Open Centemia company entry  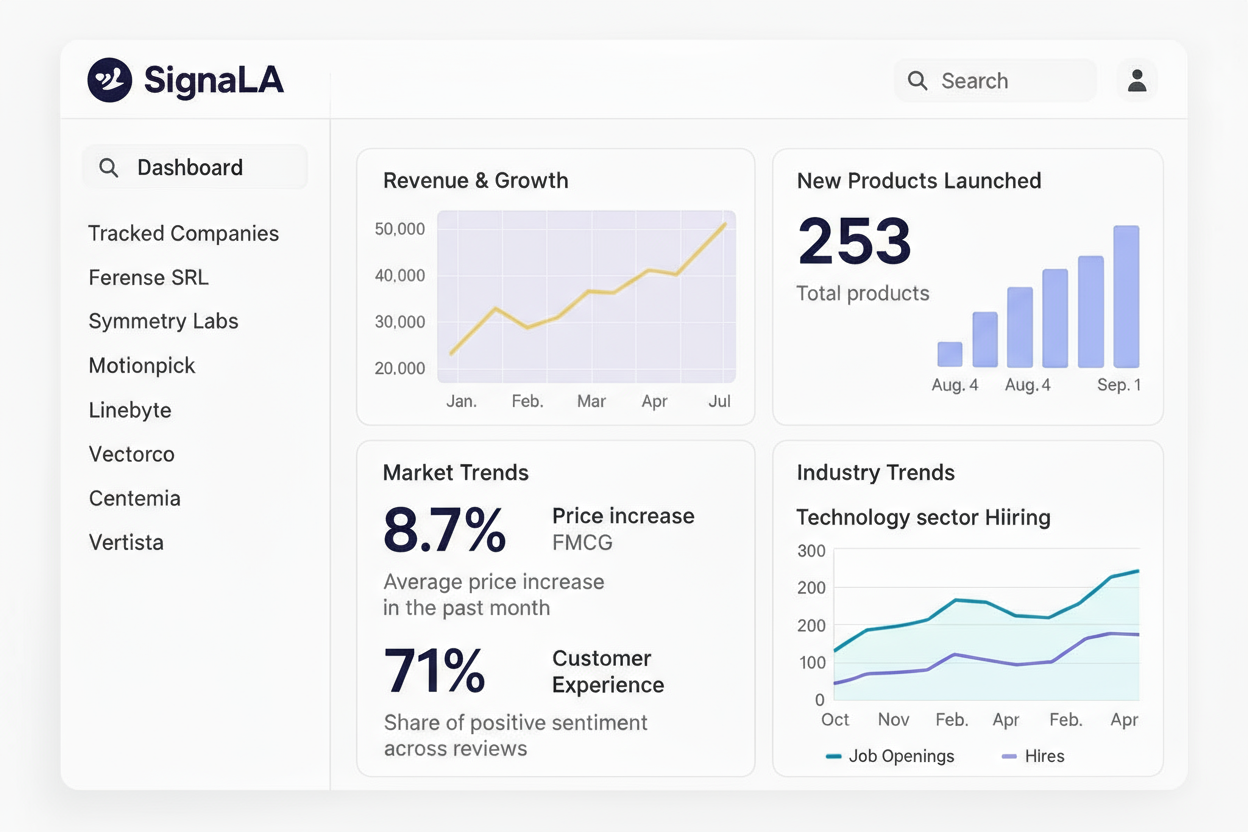[135, 498]
